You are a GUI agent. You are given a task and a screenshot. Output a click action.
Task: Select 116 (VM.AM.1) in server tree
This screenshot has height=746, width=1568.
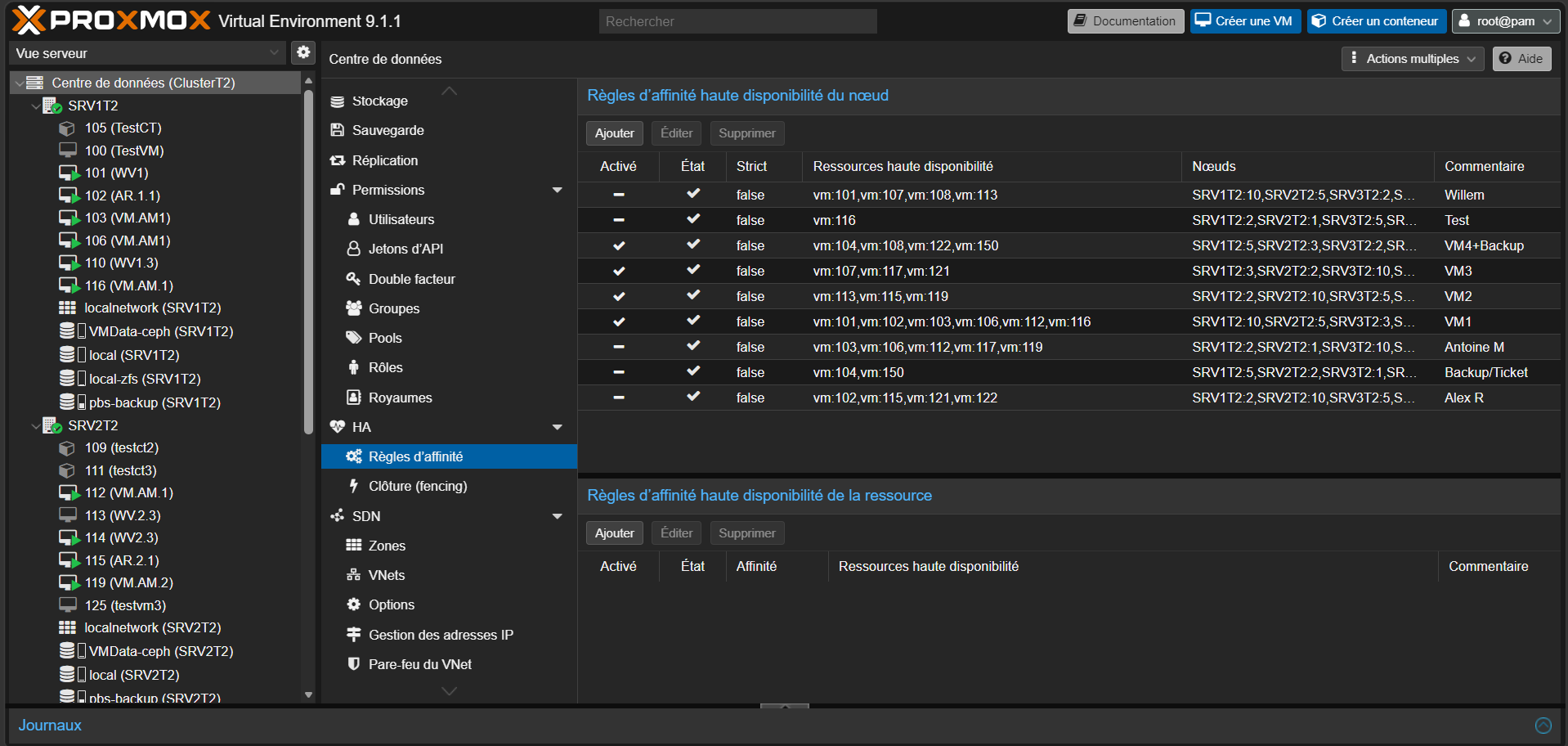(x=128, y=285)
